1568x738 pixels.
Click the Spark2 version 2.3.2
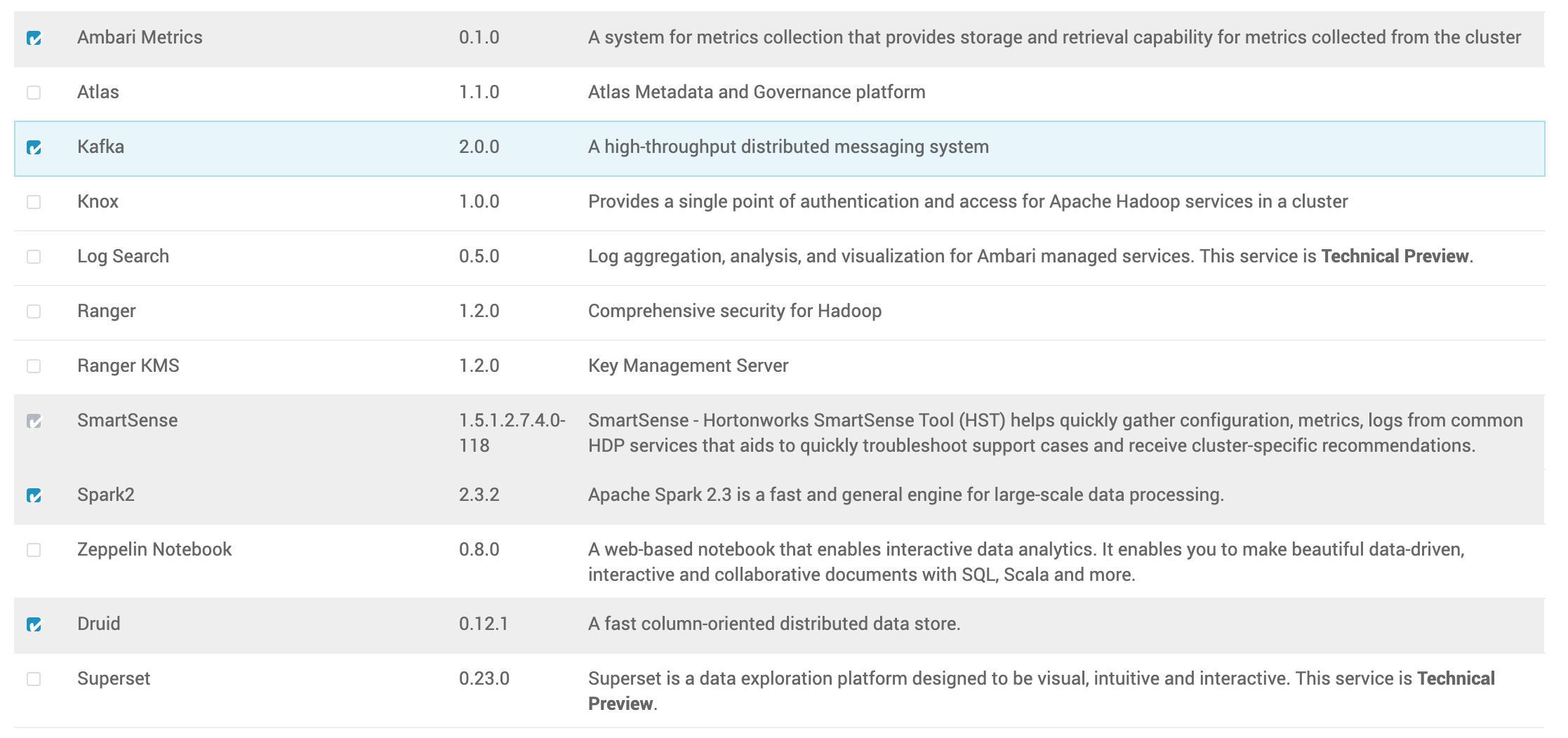pos(479,495)
